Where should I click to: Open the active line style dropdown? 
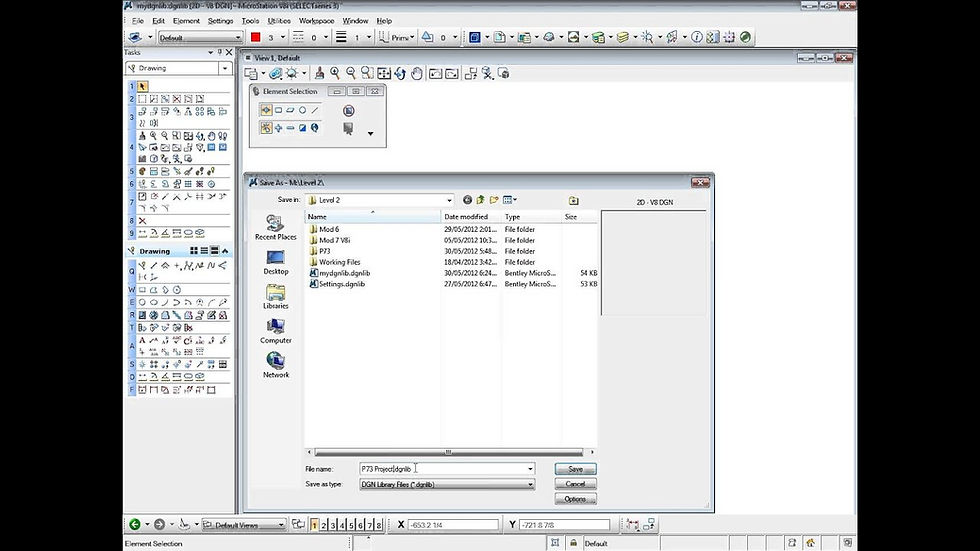(x=326, y=37)
